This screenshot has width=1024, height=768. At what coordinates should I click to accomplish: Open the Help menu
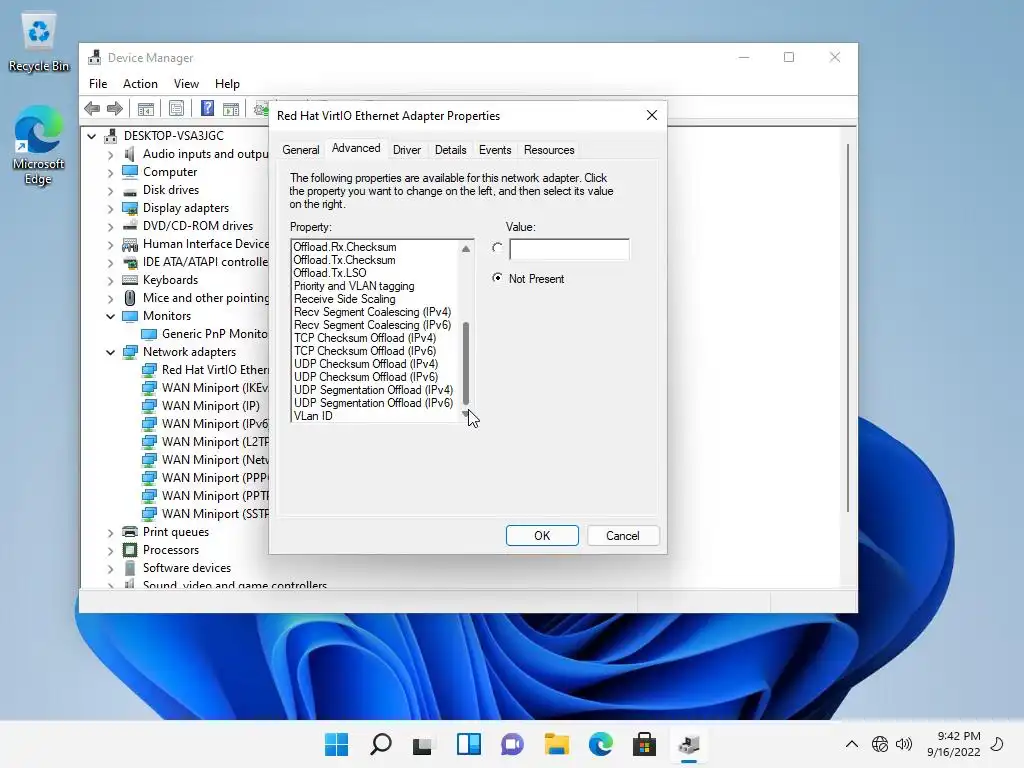(x=227, y=84)
